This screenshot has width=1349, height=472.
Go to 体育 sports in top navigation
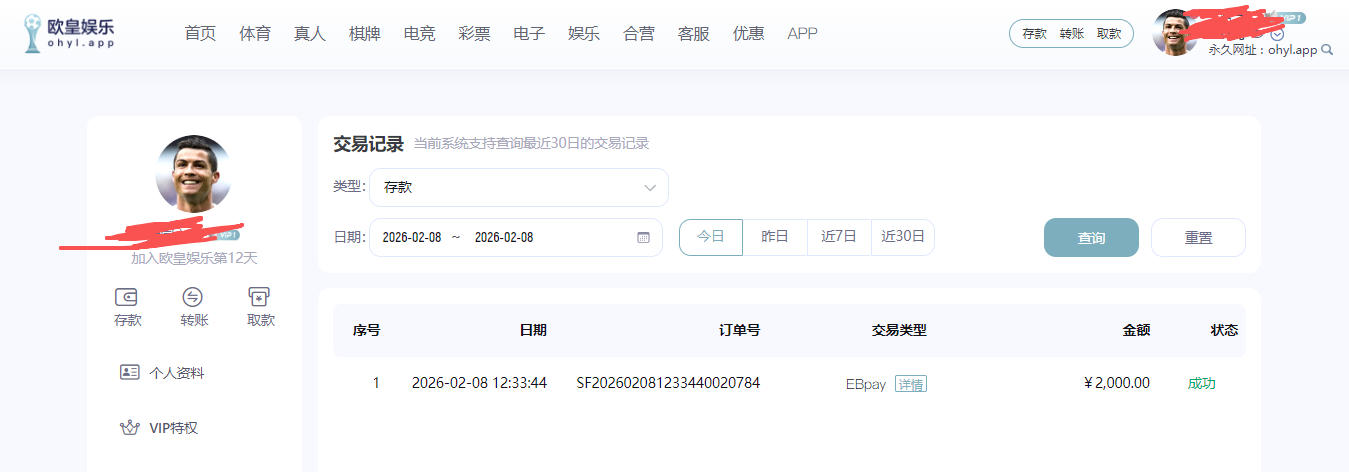tap(255, 33)
